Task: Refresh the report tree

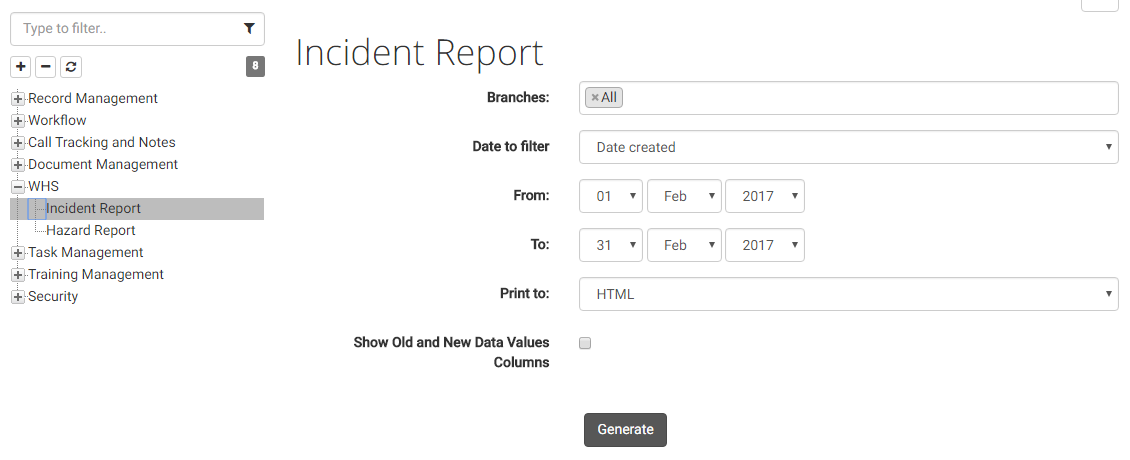Action: click(x=71, y=67)
